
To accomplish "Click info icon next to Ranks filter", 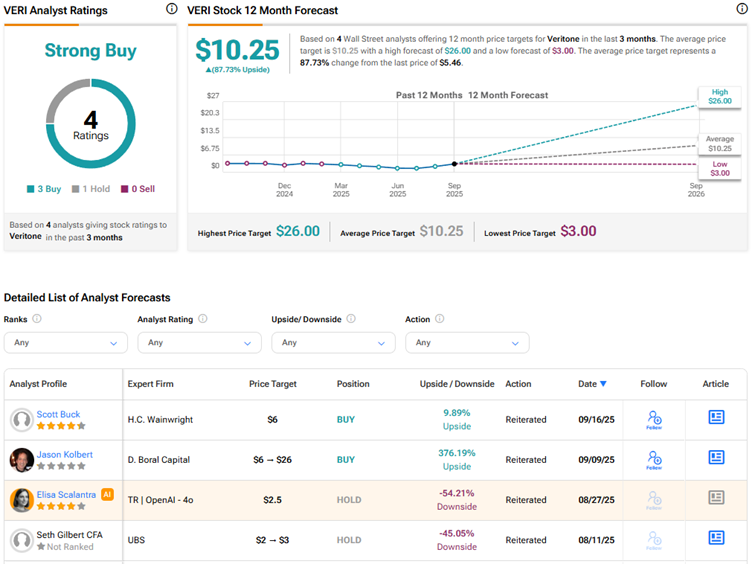I will click(37, 319).
